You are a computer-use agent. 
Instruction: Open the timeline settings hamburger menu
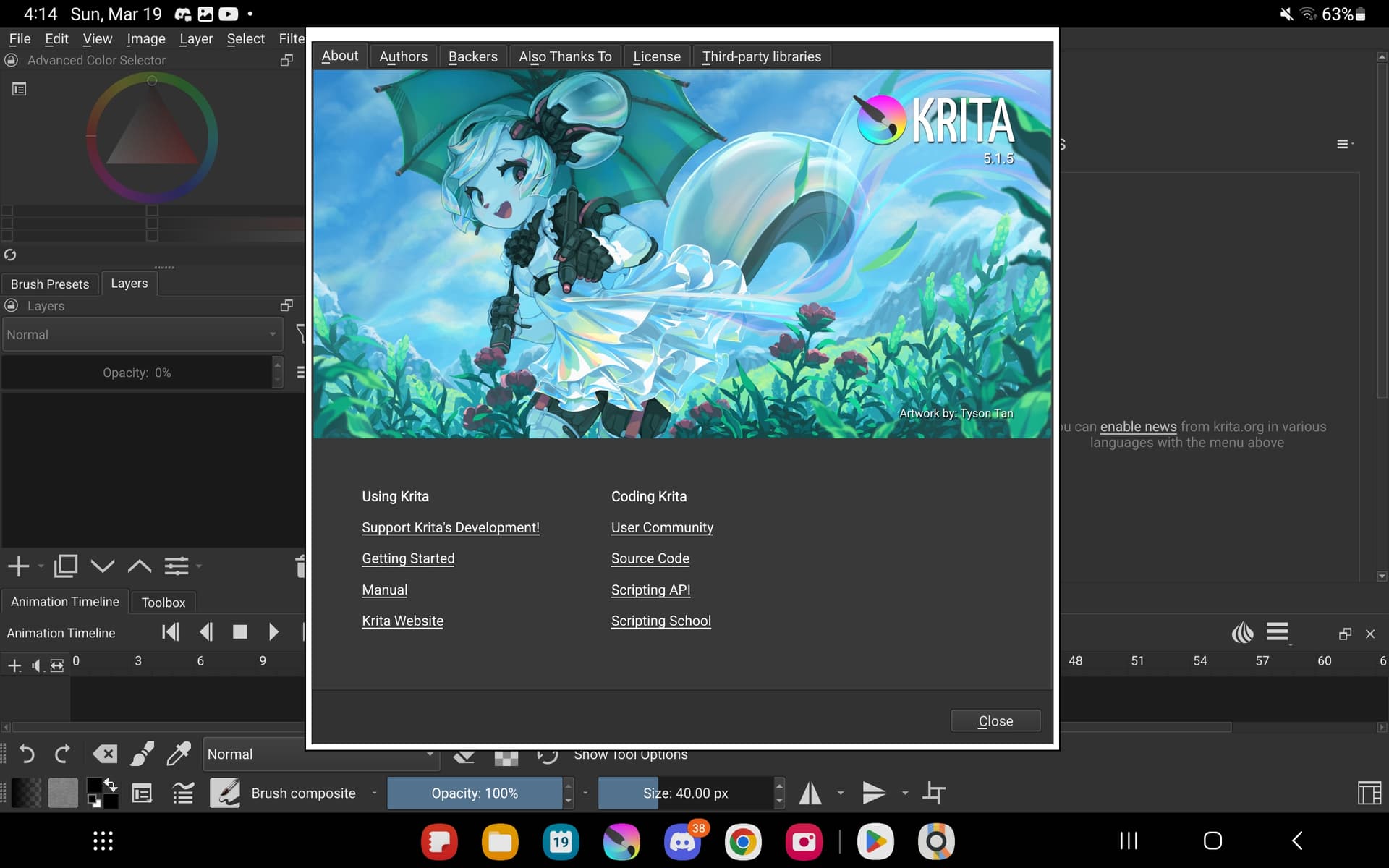click(1278, 632)
